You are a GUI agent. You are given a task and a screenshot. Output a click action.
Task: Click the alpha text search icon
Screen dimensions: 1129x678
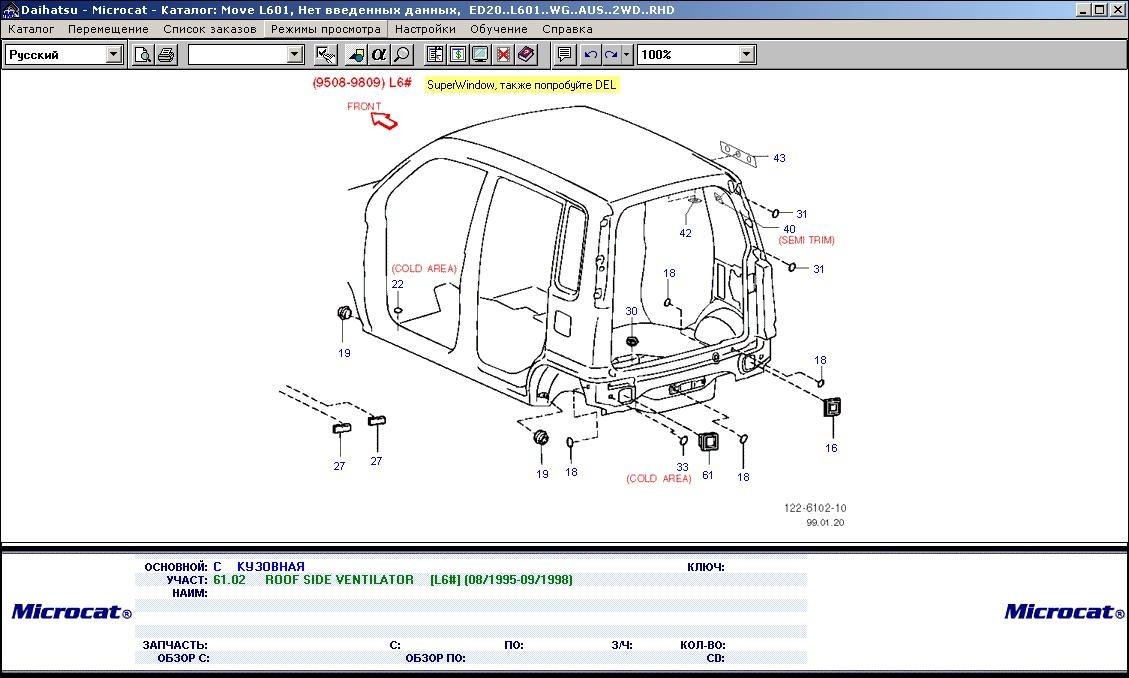tap(379, 55)
